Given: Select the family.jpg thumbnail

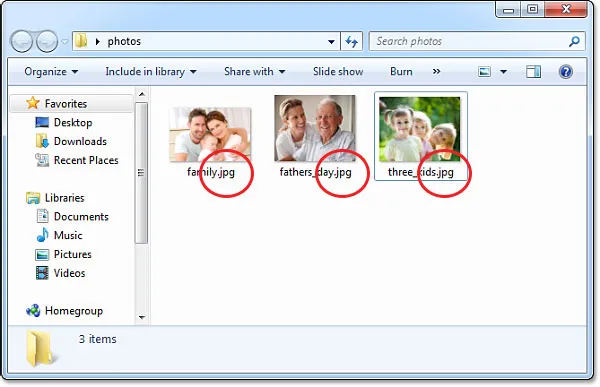Looking at the screenshot, I should pos(210,134).
